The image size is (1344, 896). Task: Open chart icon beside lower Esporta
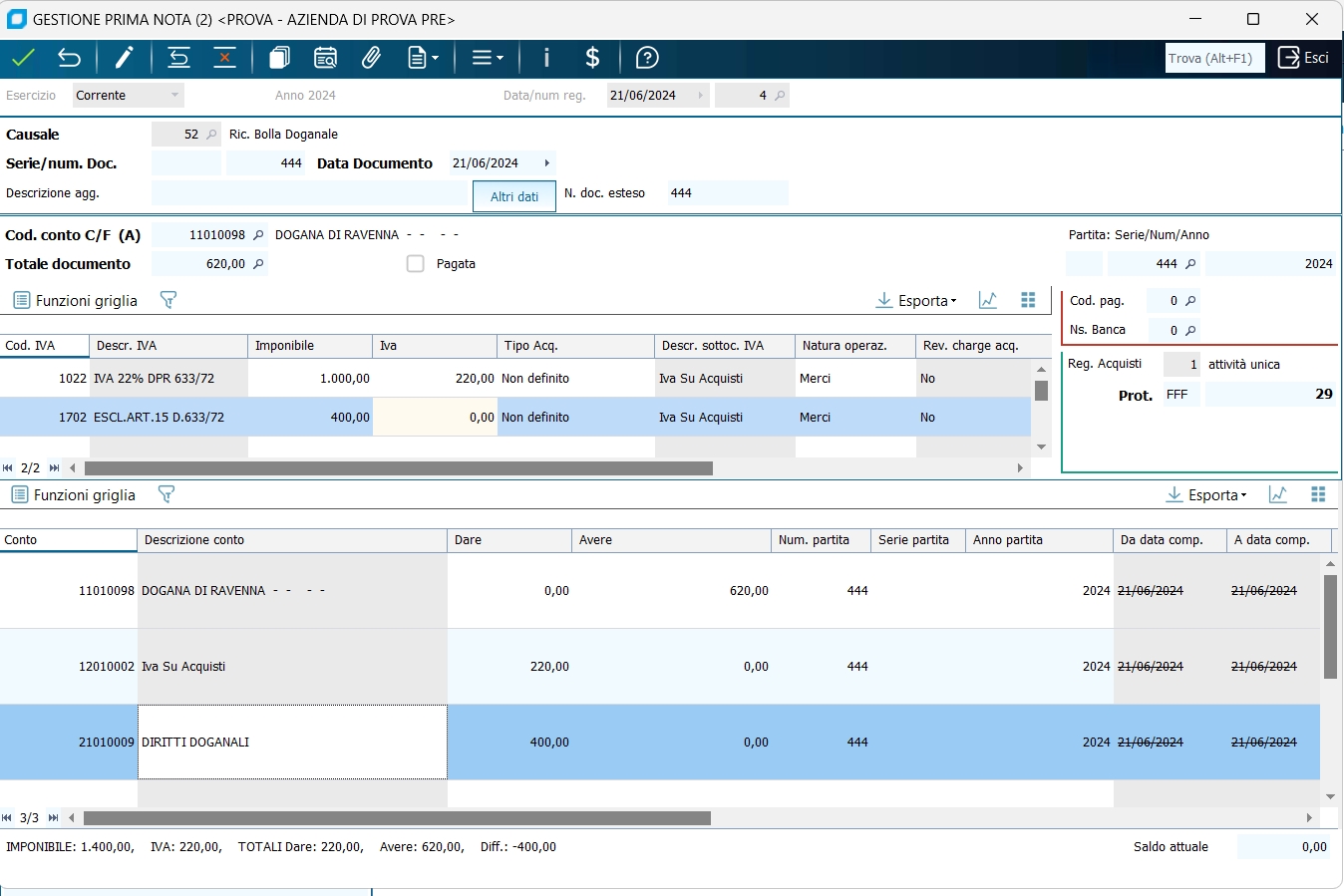pos(1278,494)
